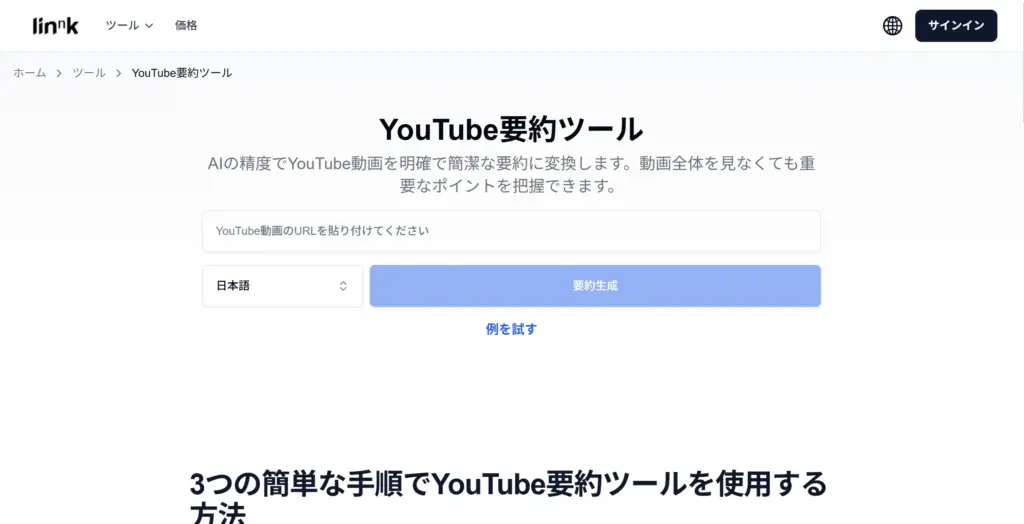Click the AIの精度で description paragraph

[511, 174]
